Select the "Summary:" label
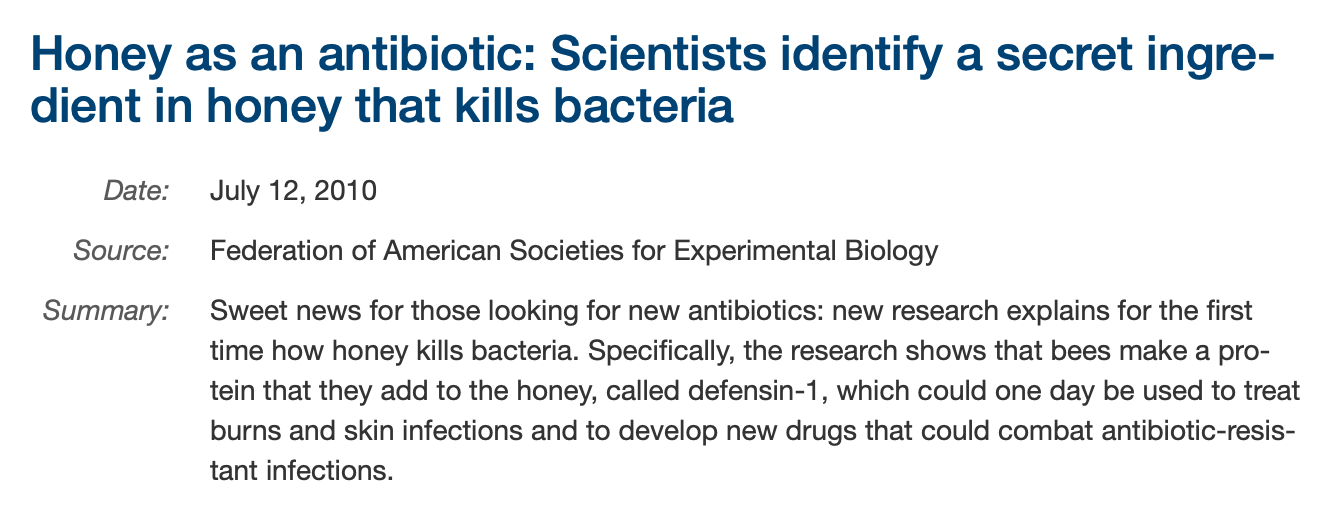Viewport: 1326px width, 516px height. [107, 310]
